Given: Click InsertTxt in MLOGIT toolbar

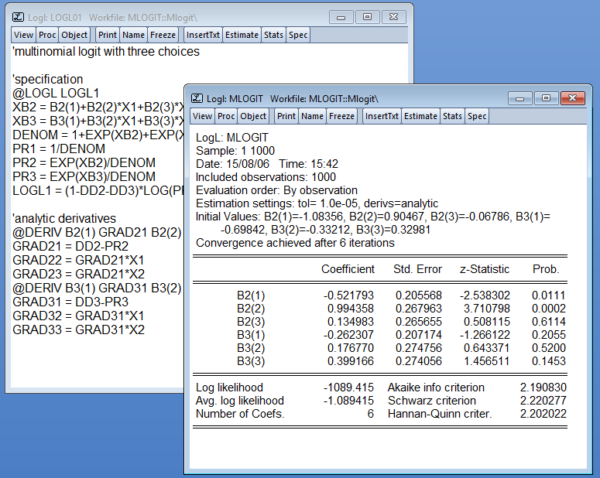Looking at the screenshot, I should coord(382,116).
